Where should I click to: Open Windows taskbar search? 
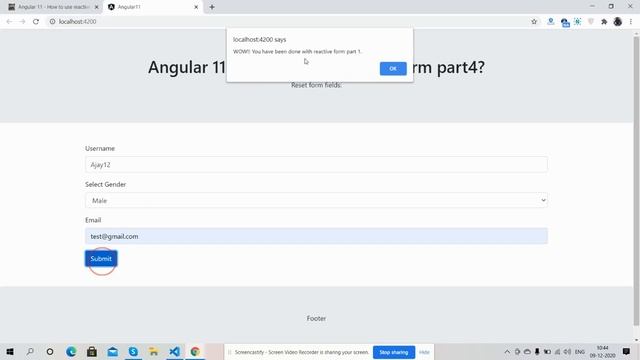click(x=30, y=351)
